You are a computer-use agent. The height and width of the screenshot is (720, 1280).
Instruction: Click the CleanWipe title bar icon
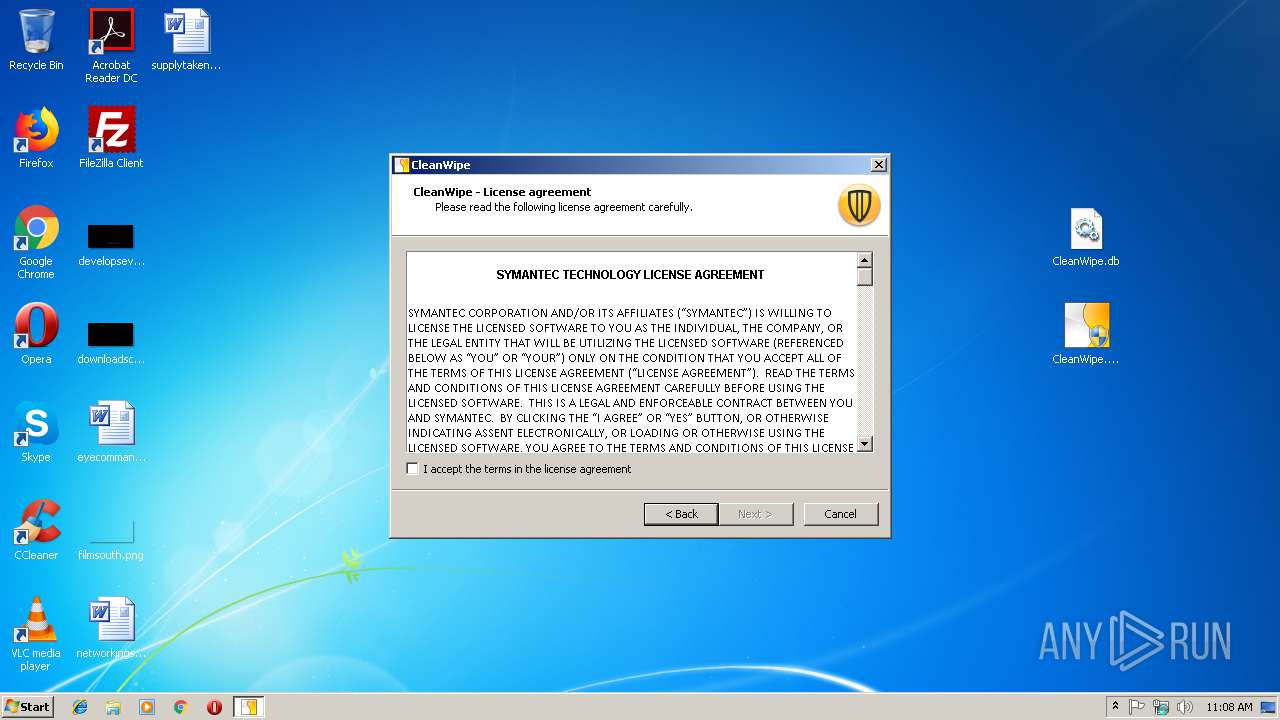coord(402,165)
